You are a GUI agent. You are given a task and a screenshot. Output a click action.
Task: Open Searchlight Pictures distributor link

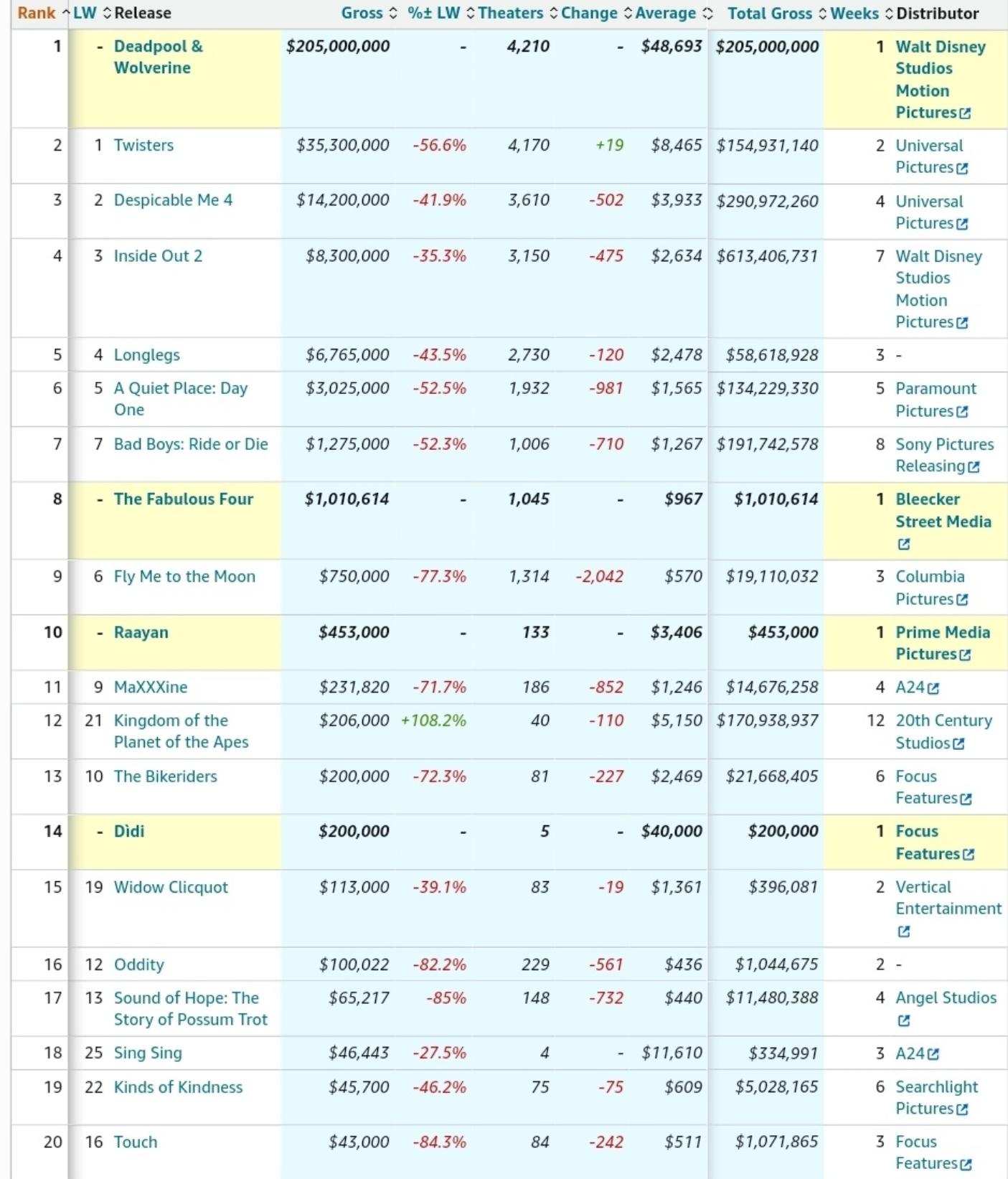click(x=937, y=1099)
